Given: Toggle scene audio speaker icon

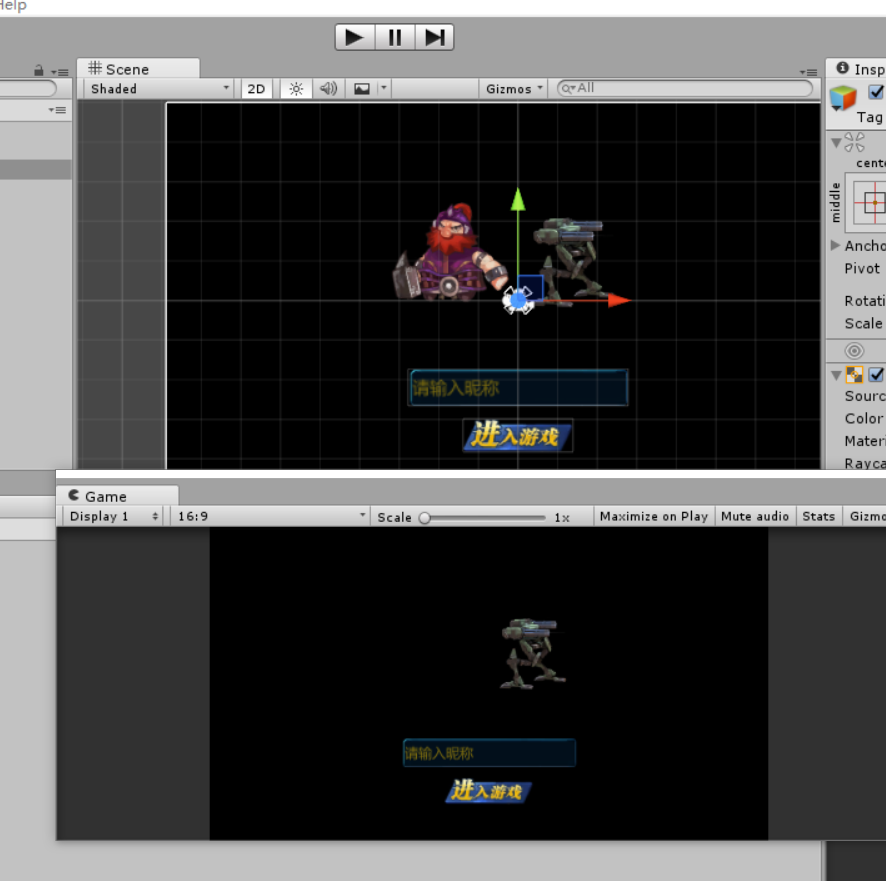Looking at the screenshot, I should [328, 89].
